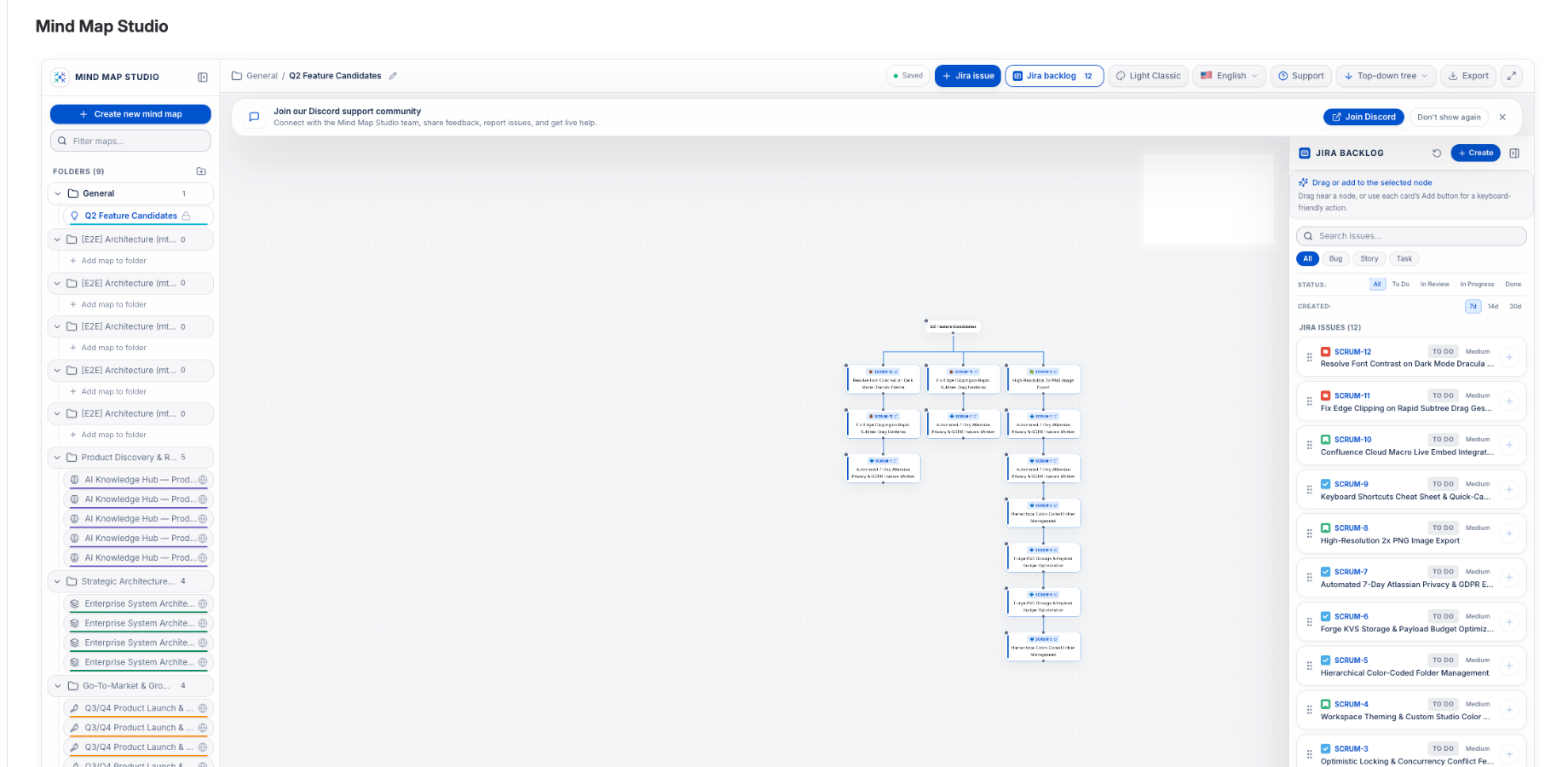Select the Q2 Feature Candidates root node
The width and height of the screenshot is (1568, 767).
point(953,326)
